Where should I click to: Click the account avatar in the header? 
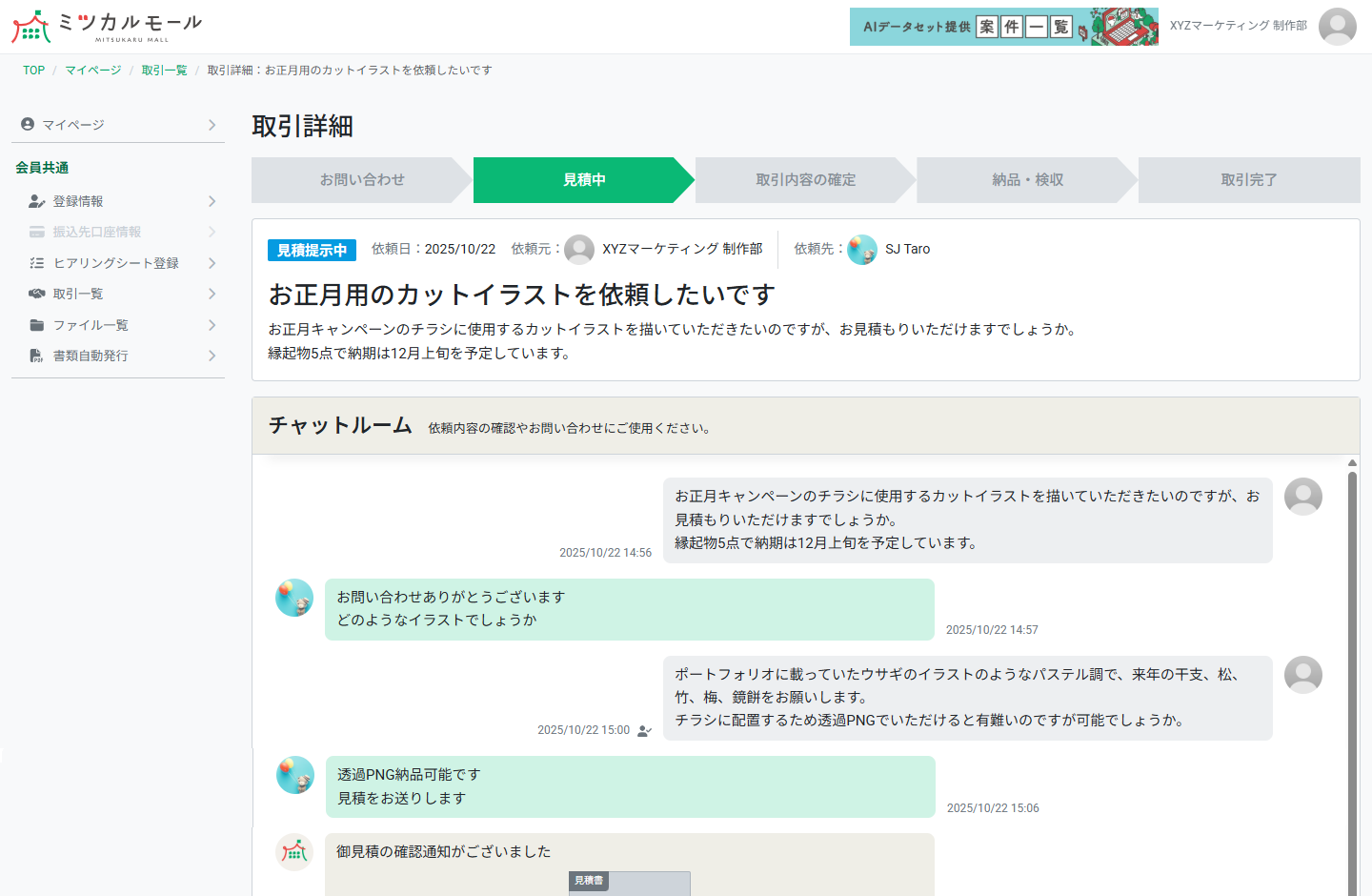1337,28
